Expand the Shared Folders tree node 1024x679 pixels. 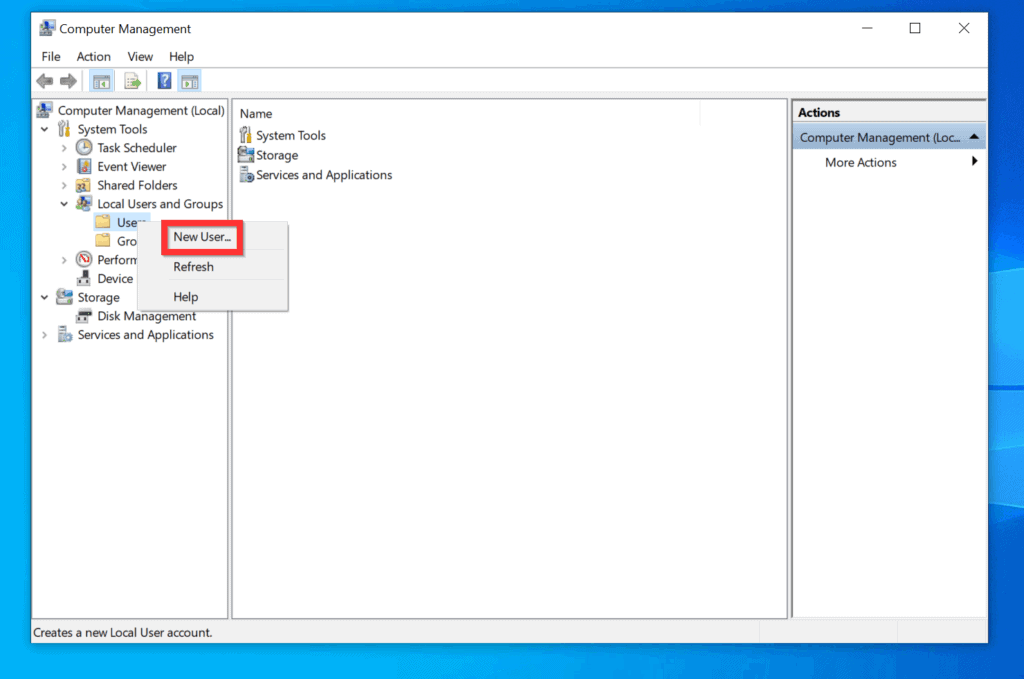coord(64,185)
